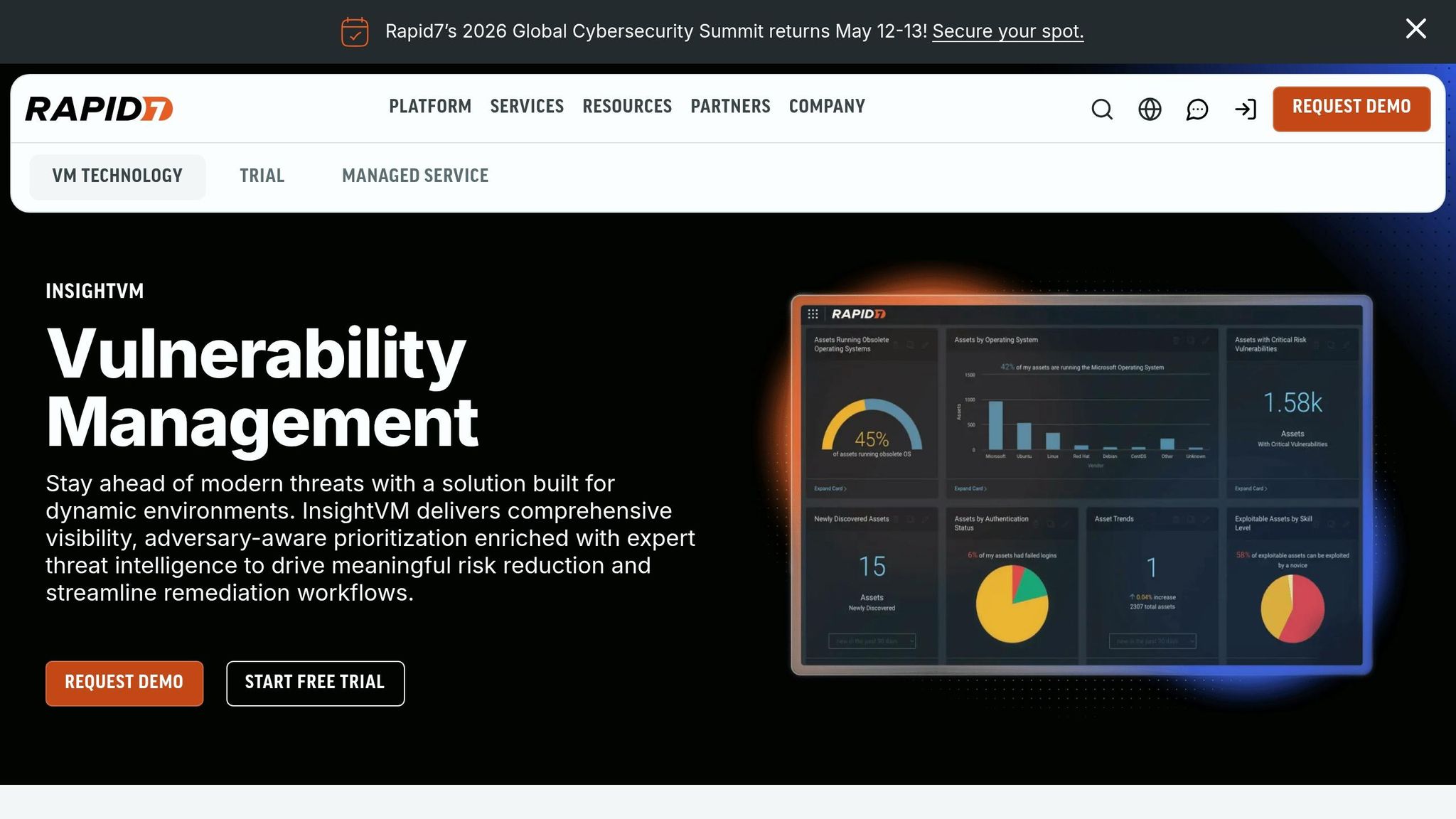This screenshot has width=1456, height=819.
Task: Click the 1.58k critical assets value
Action: click(1292, 403)
